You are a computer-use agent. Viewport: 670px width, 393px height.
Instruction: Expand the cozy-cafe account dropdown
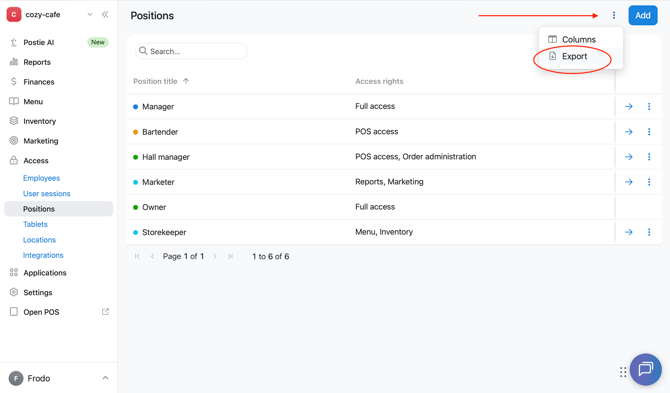click(x=90, y=15)
